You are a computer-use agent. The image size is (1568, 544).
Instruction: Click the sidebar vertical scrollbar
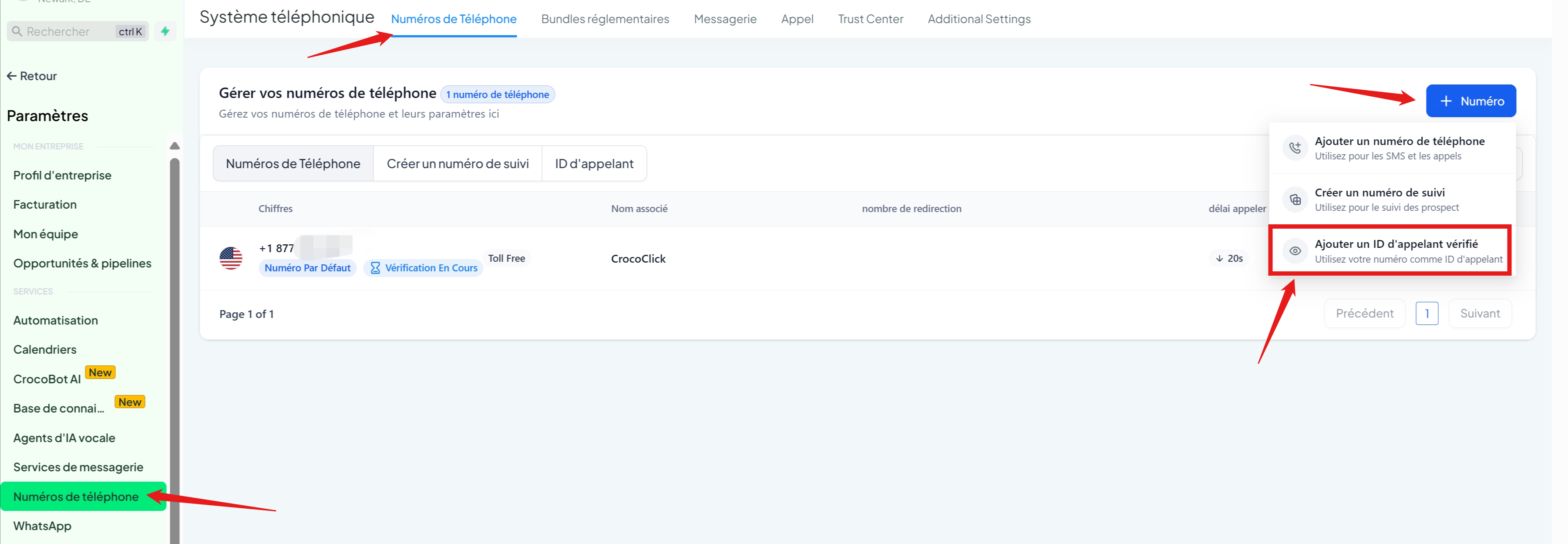tap(175, 350)
